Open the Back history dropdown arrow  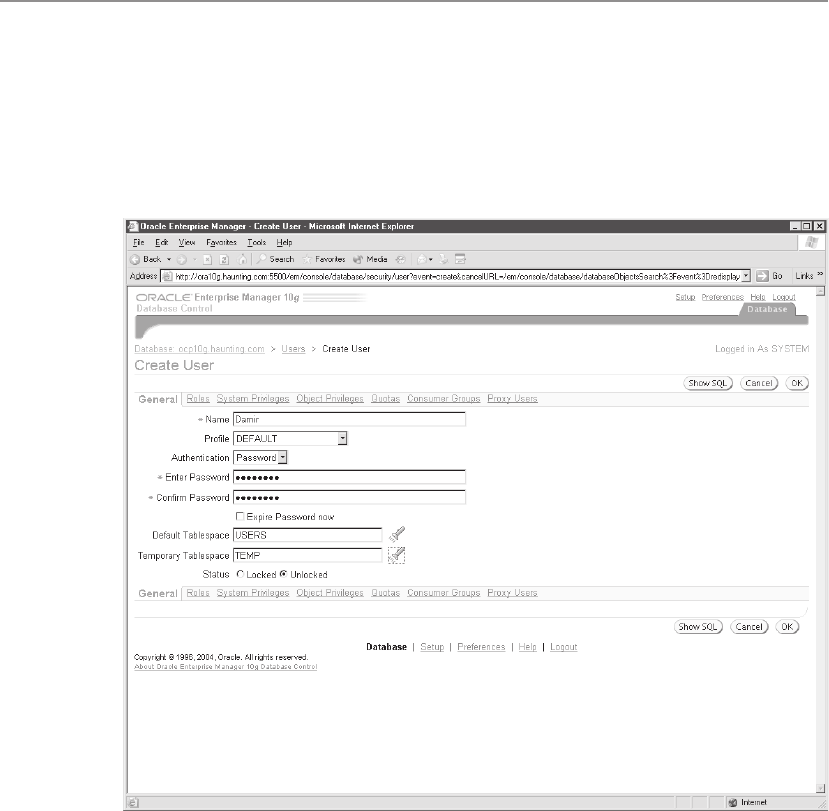[x=169, y=260]
